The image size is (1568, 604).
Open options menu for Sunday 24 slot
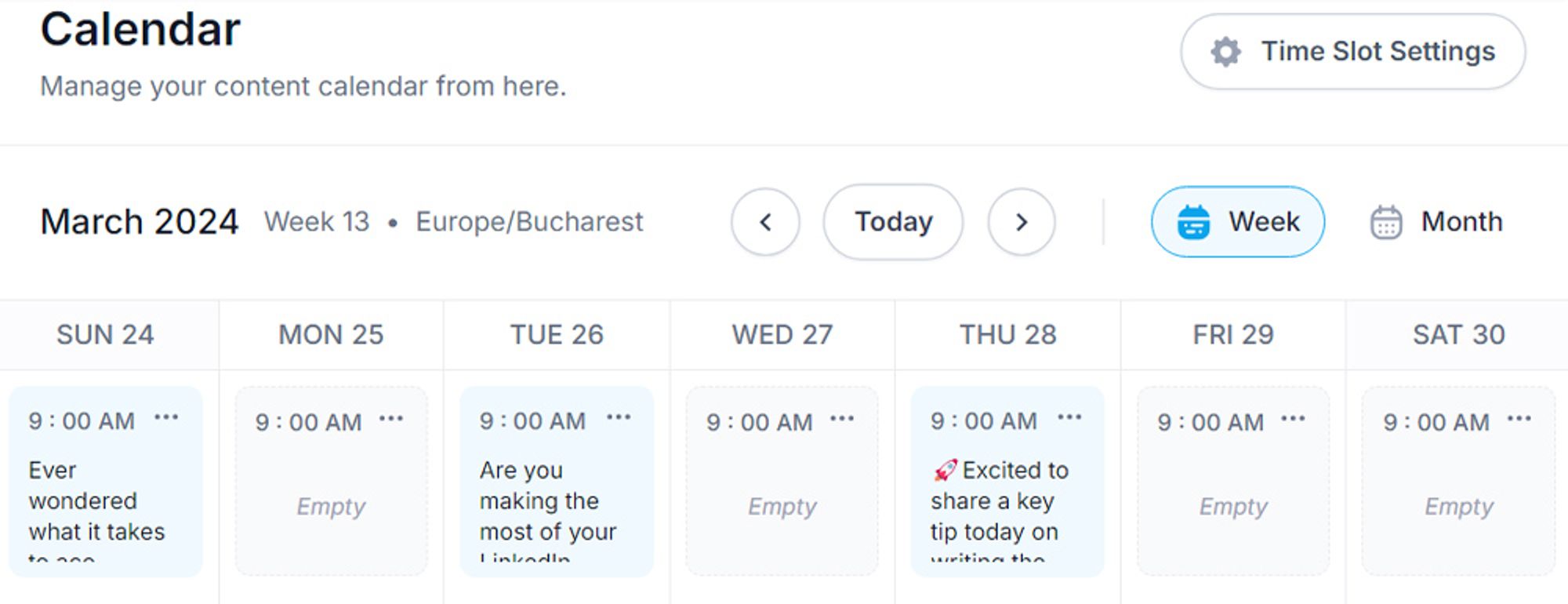coord(166,417)
